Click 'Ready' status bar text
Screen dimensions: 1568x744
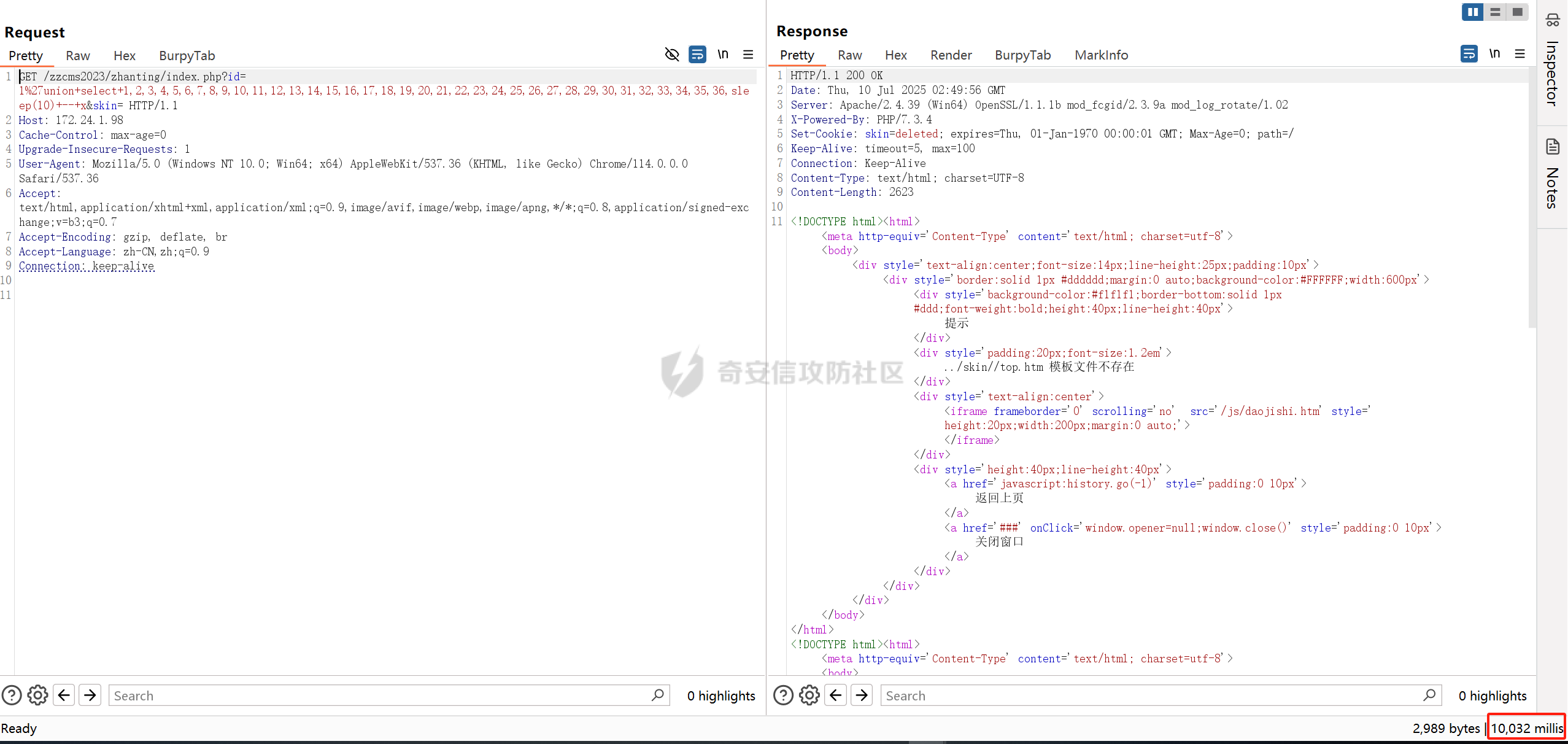[19, 729]
